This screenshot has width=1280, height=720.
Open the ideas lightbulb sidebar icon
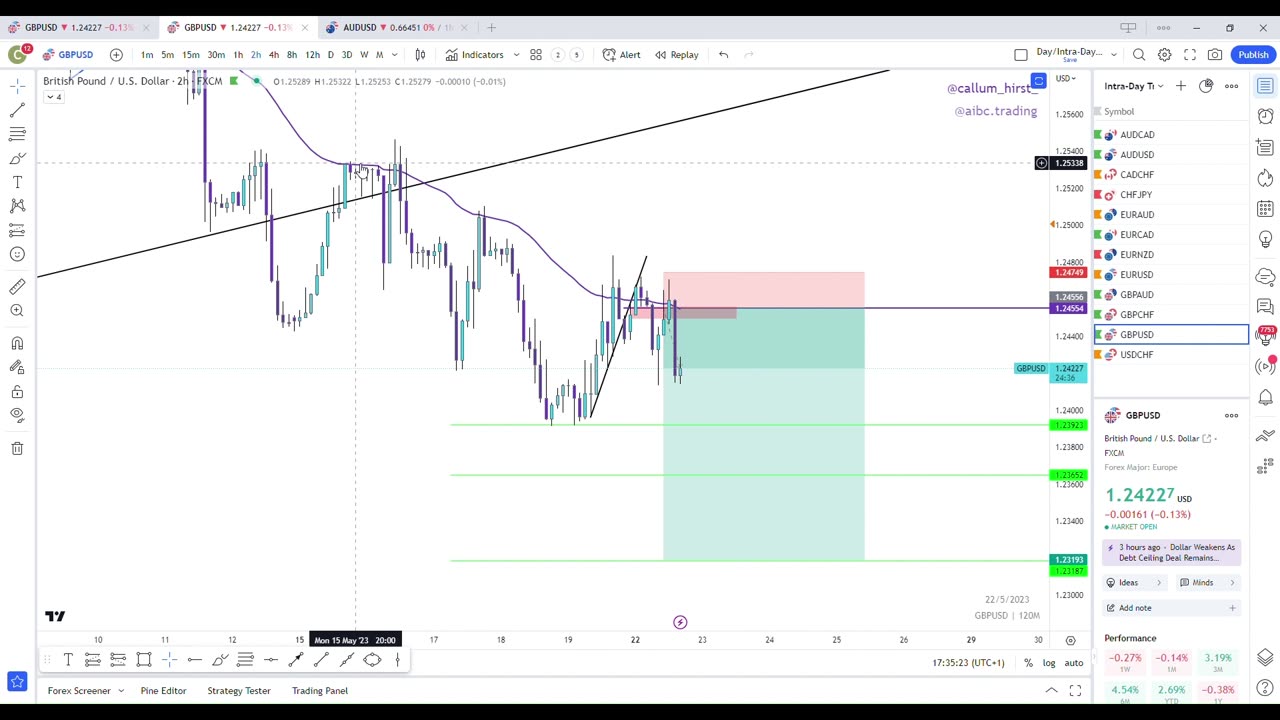pos(1266,240)
